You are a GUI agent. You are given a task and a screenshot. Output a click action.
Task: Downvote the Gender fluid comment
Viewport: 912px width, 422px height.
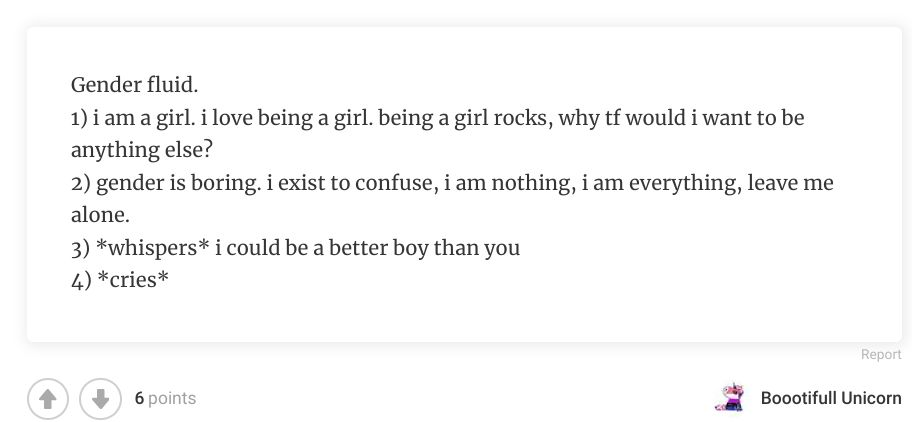(x=98, y=398)
